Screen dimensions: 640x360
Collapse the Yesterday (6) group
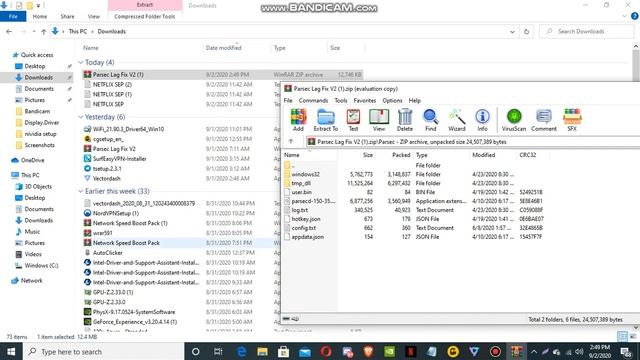click(80, 117)
